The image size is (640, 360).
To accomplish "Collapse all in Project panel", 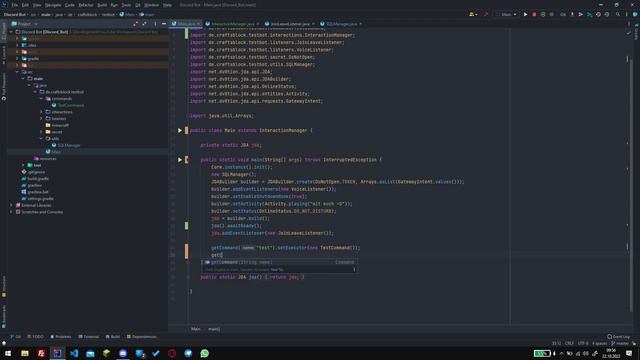I will [x=144, y=24].
